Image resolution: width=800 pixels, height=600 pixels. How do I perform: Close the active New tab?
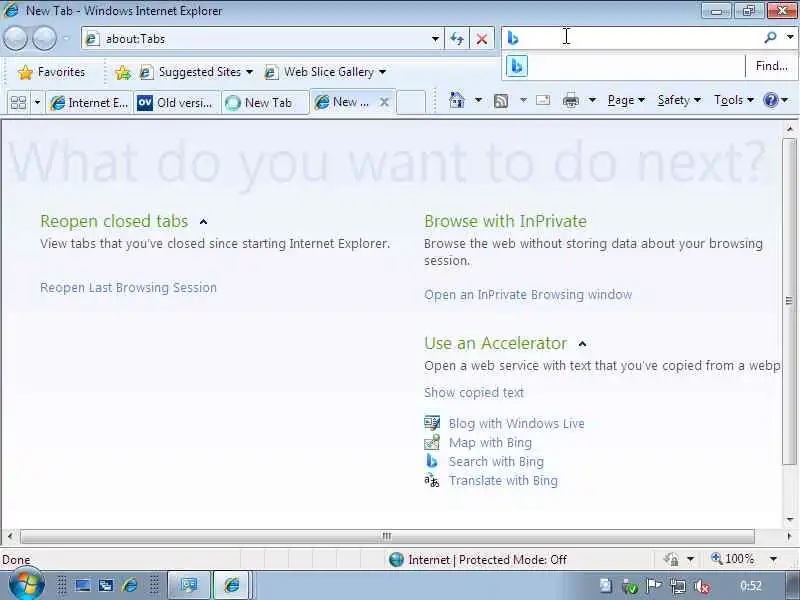click(x=385, y=102)
